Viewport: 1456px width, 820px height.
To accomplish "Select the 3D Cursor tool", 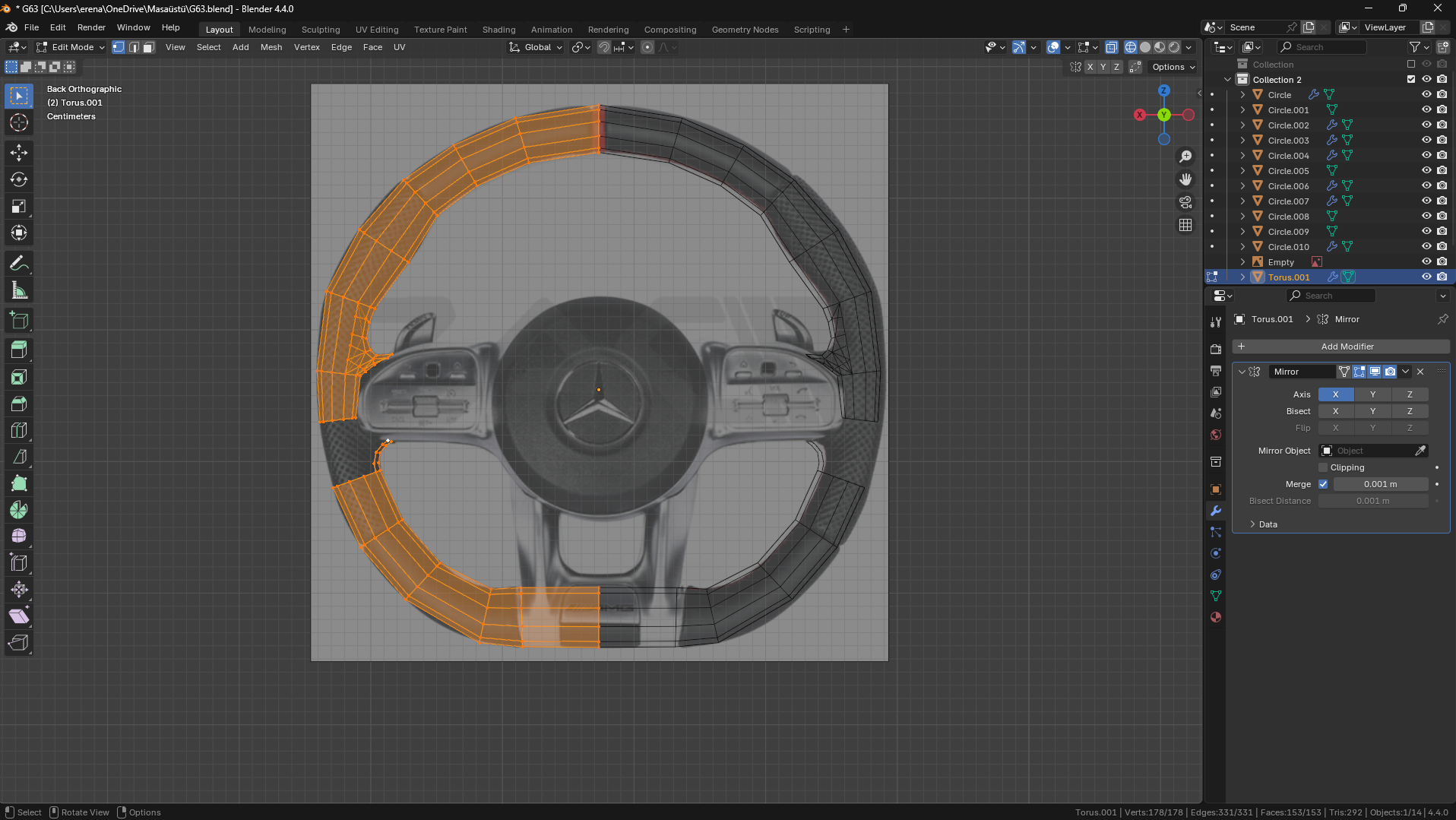I will tap(19, 122).
